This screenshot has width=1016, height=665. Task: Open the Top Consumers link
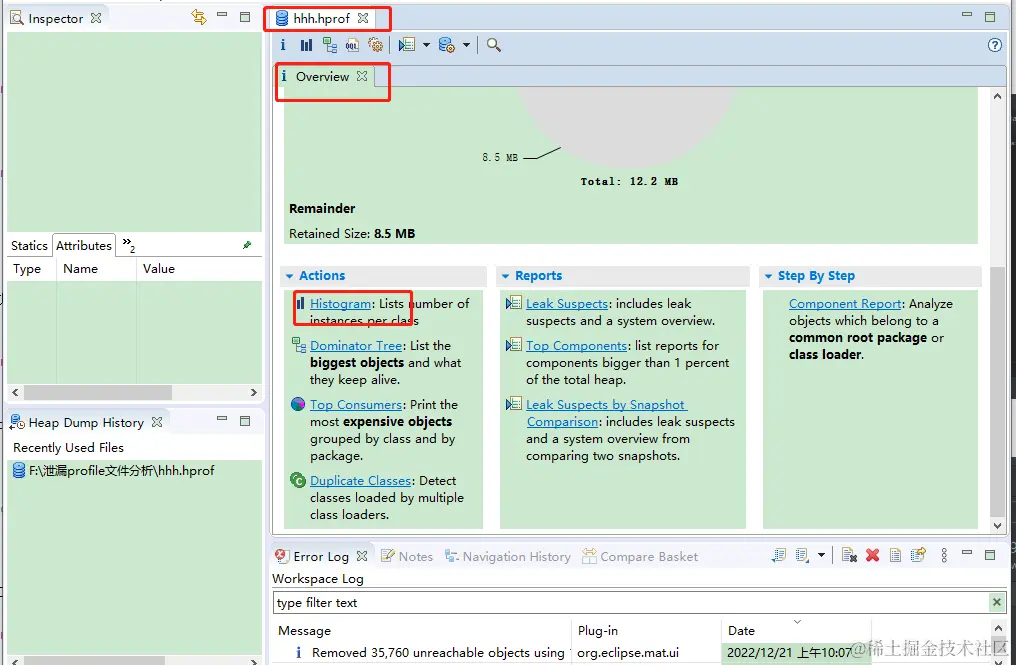pos(356,404)
